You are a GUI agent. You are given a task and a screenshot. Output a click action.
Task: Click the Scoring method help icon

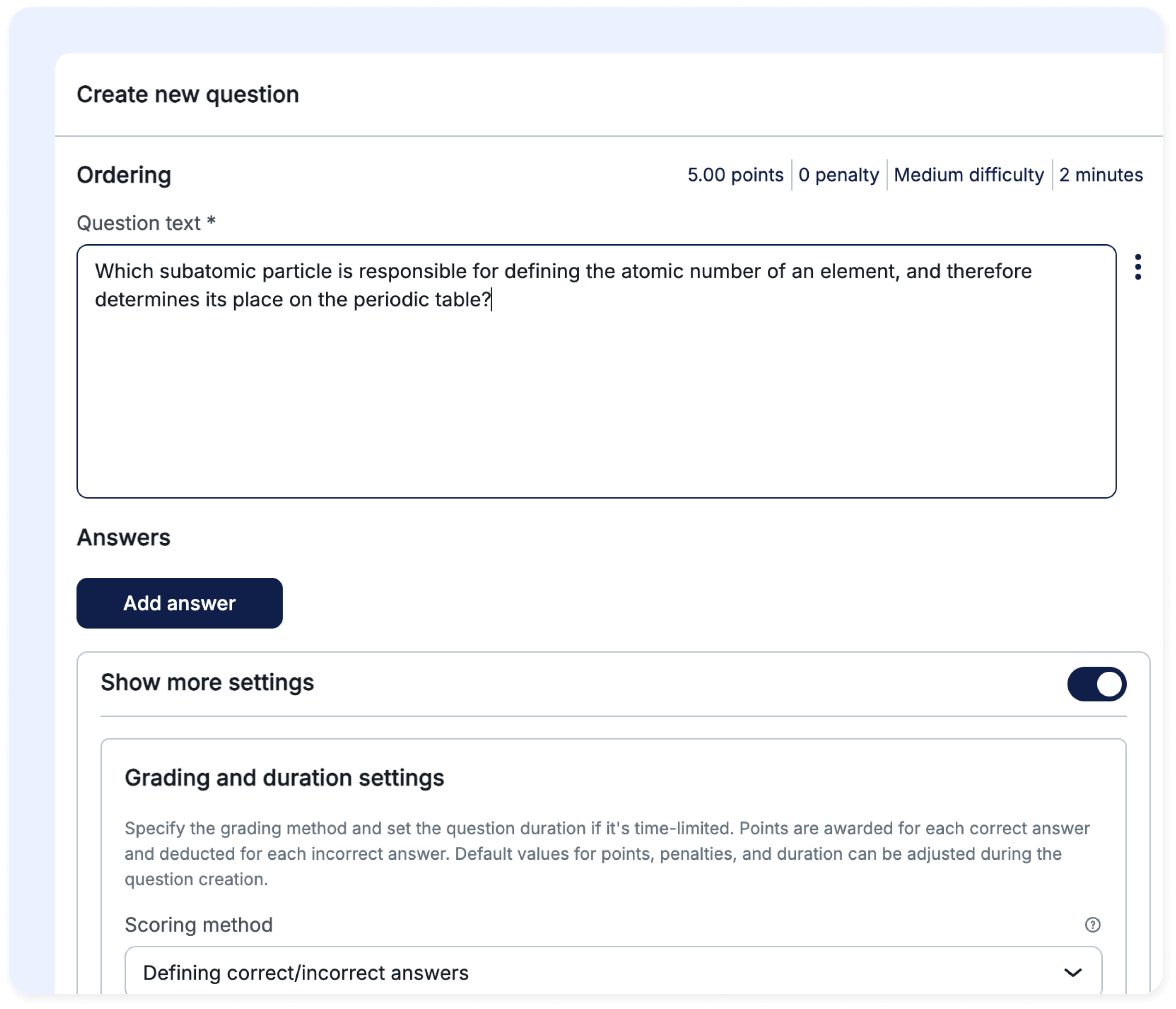click(1092, 924)
